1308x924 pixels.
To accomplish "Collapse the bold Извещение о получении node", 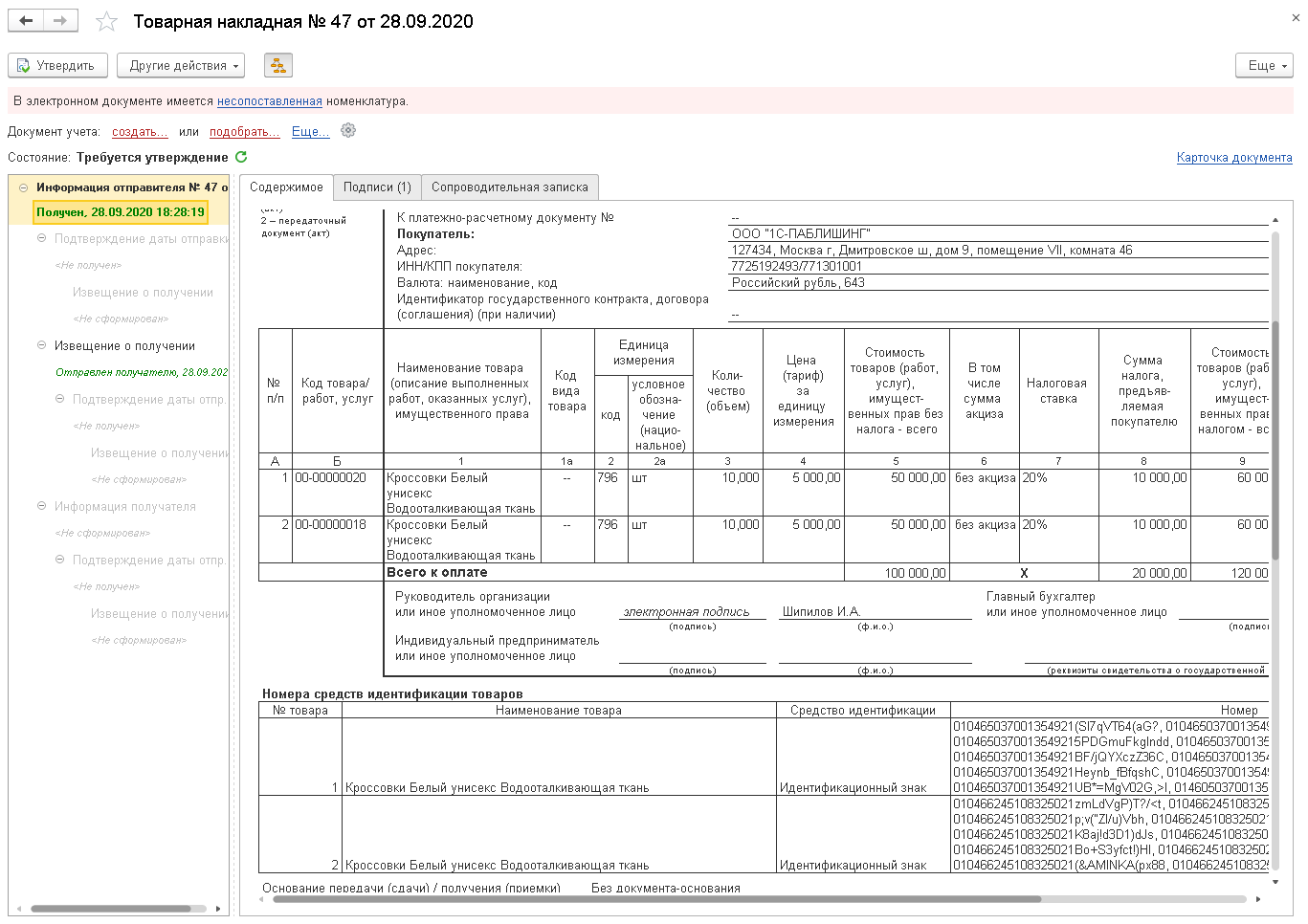I will [42, 345].
